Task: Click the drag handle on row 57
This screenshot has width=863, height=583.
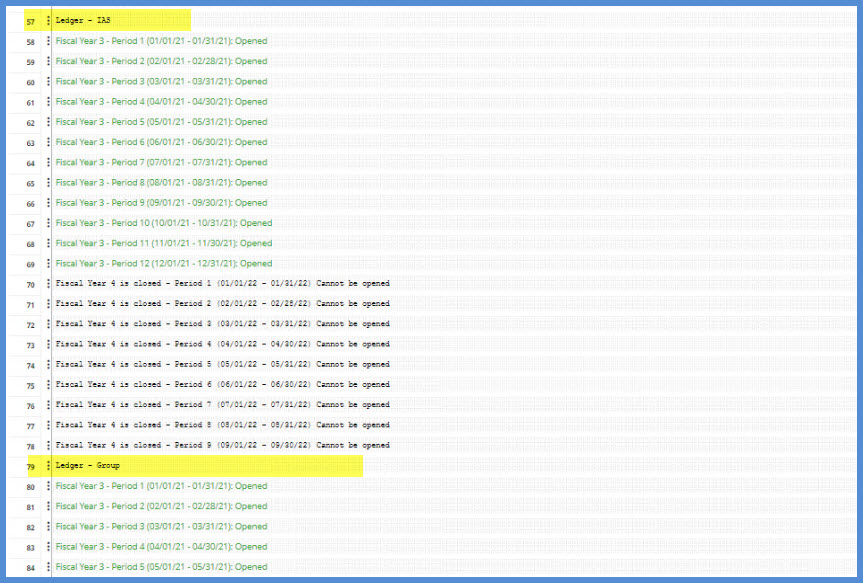Action: 48,21
